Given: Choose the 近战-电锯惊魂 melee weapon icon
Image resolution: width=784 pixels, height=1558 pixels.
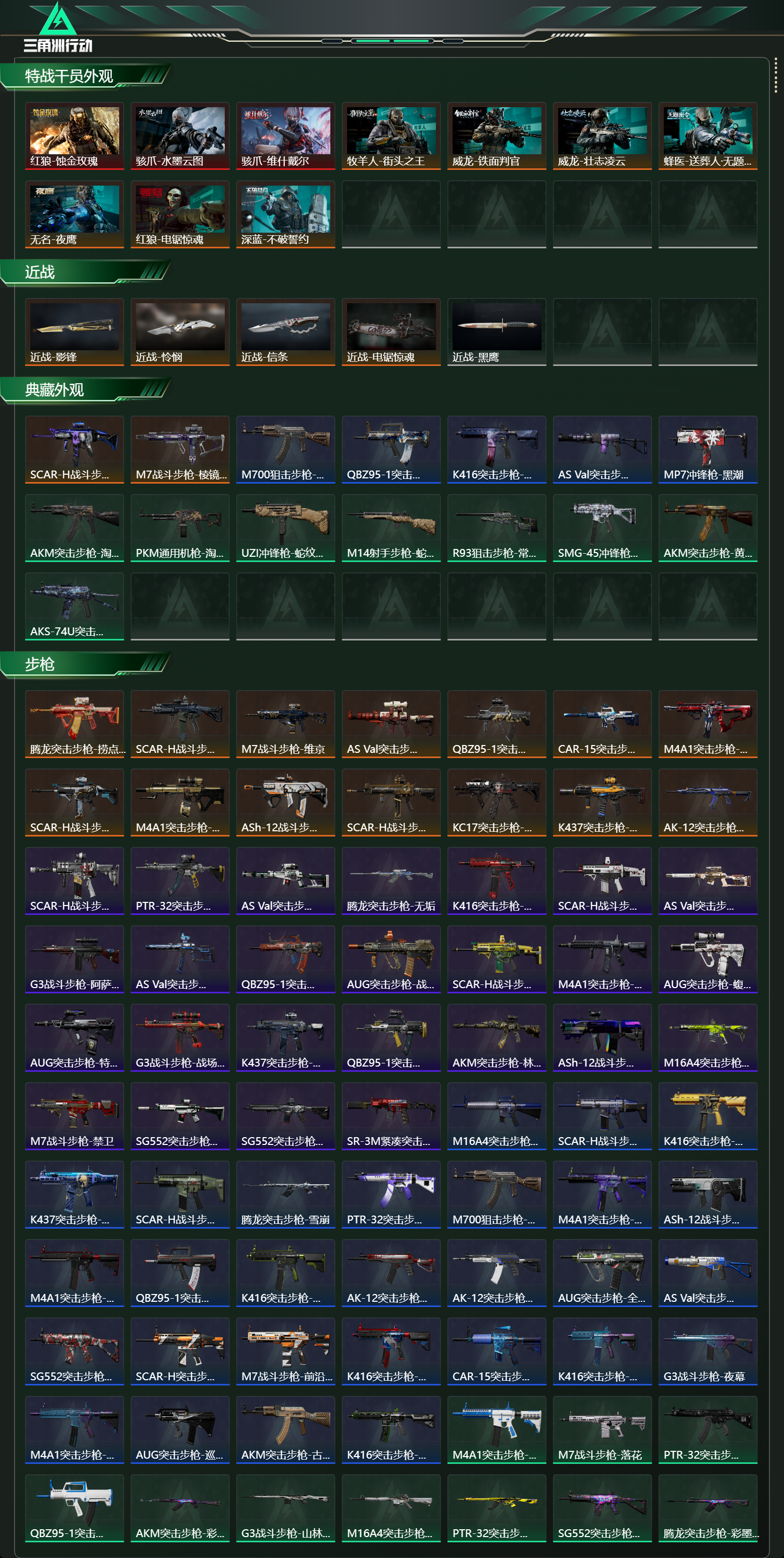Looking at the screenshot, I should click(391, 332).
